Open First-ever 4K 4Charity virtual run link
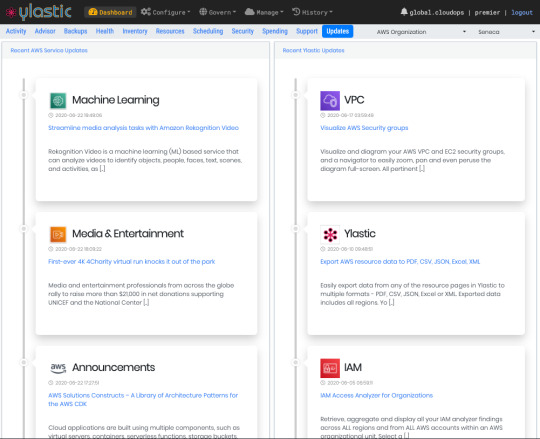The image size is (540, 439). pyautogui.click(x=132, y=262)
